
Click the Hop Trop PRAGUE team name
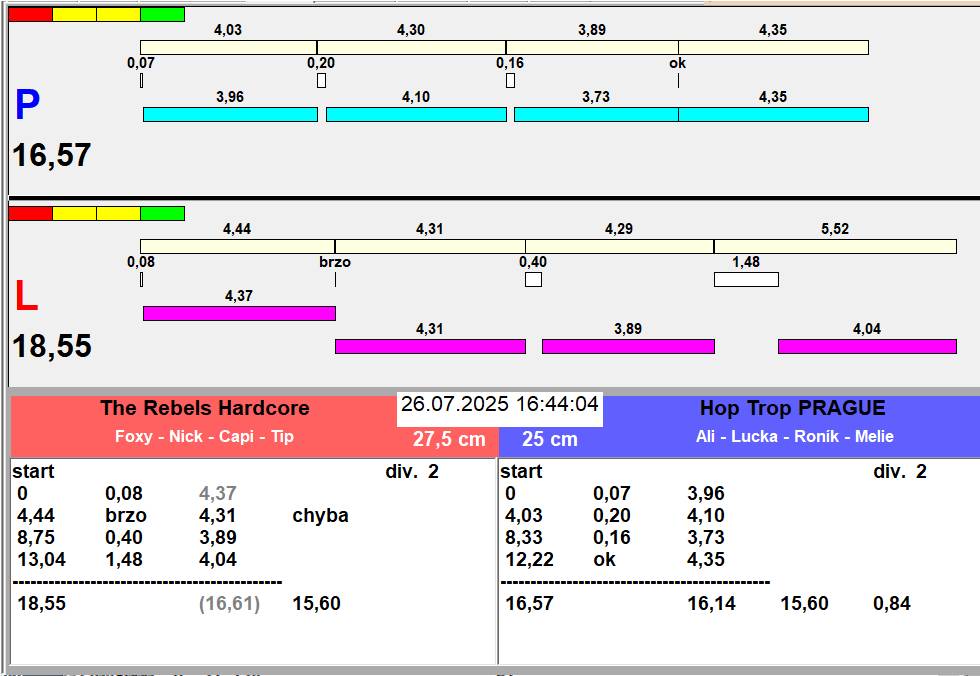(x=792, y=408)
